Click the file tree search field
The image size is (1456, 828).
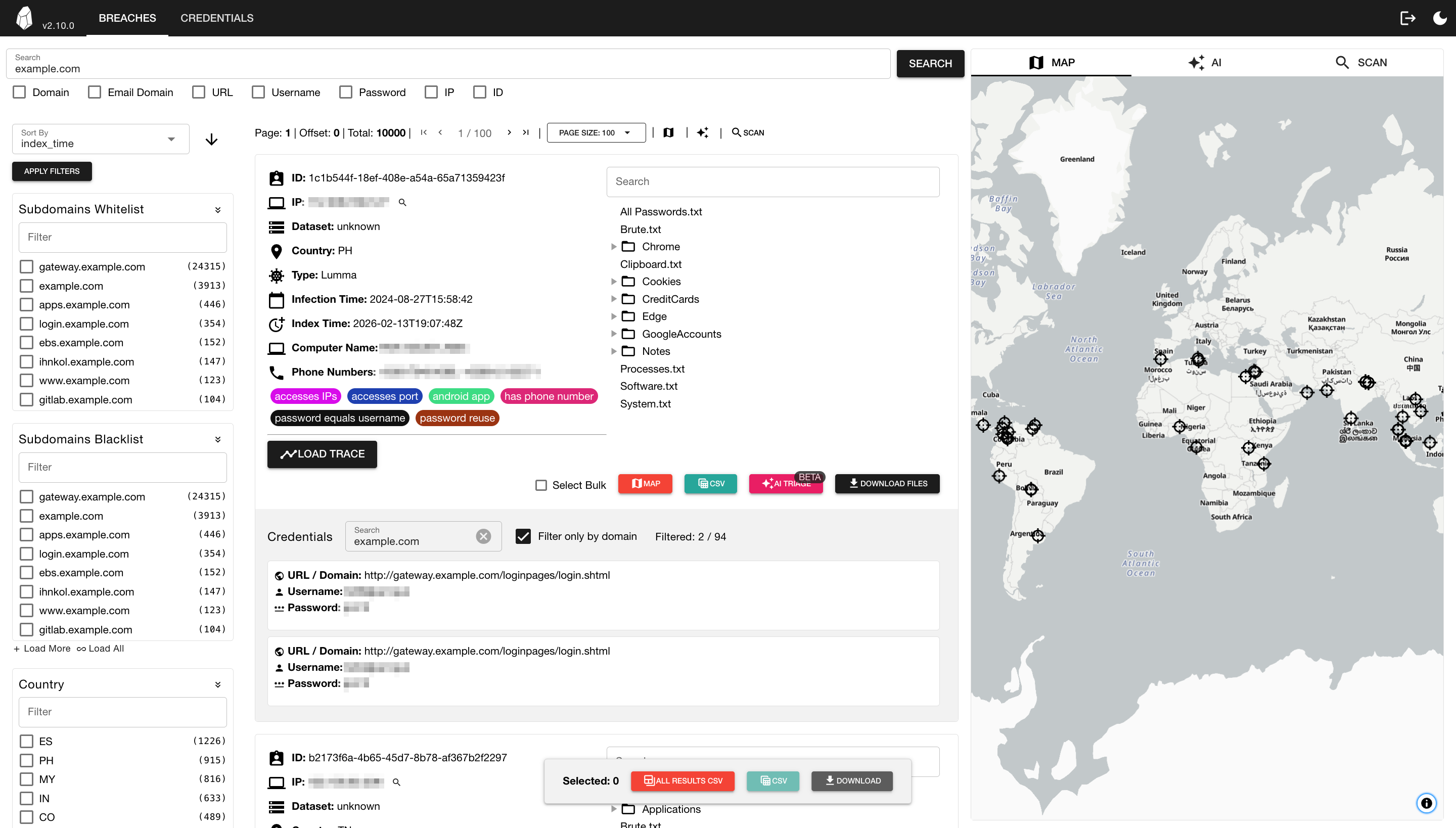[772, 181]
